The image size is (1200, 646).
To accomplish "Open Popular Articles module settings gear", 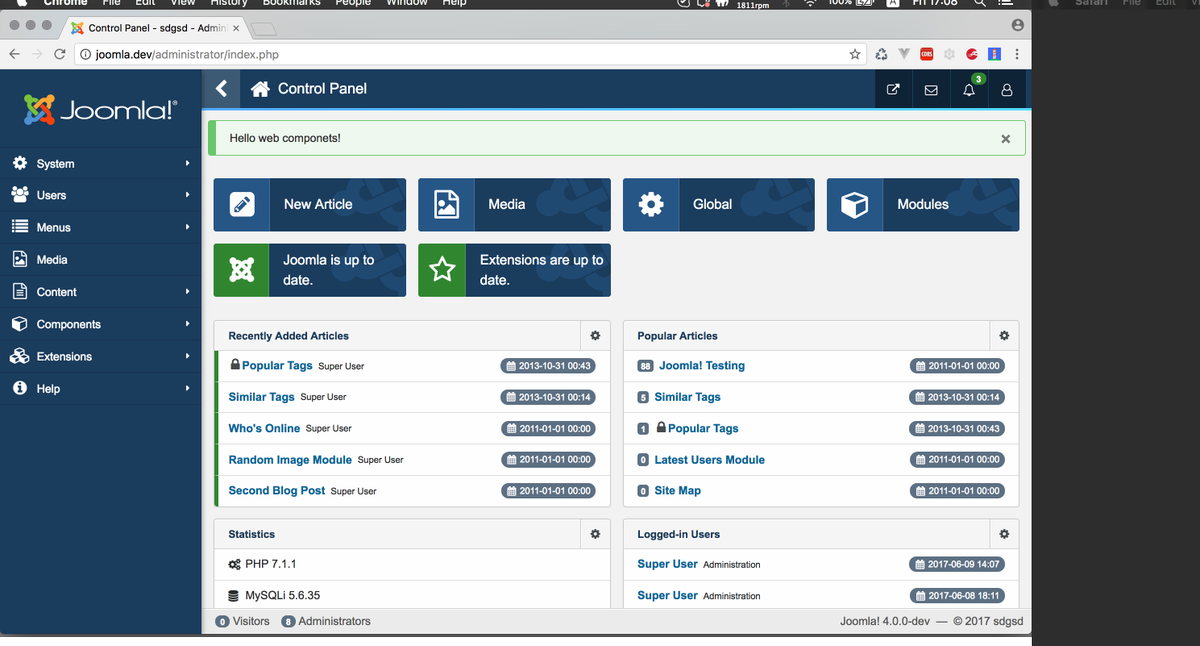I will tap(1004, 336).
